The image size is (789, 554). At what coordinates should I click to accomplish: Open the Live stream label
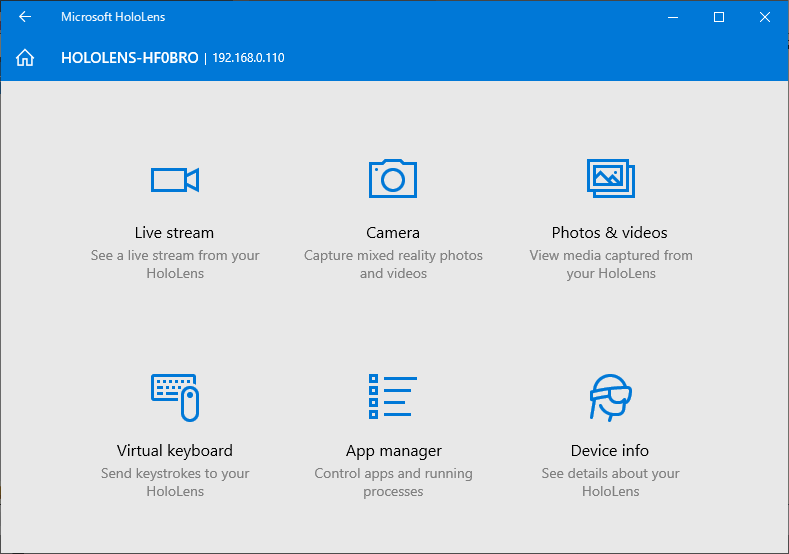click(175, 233)
